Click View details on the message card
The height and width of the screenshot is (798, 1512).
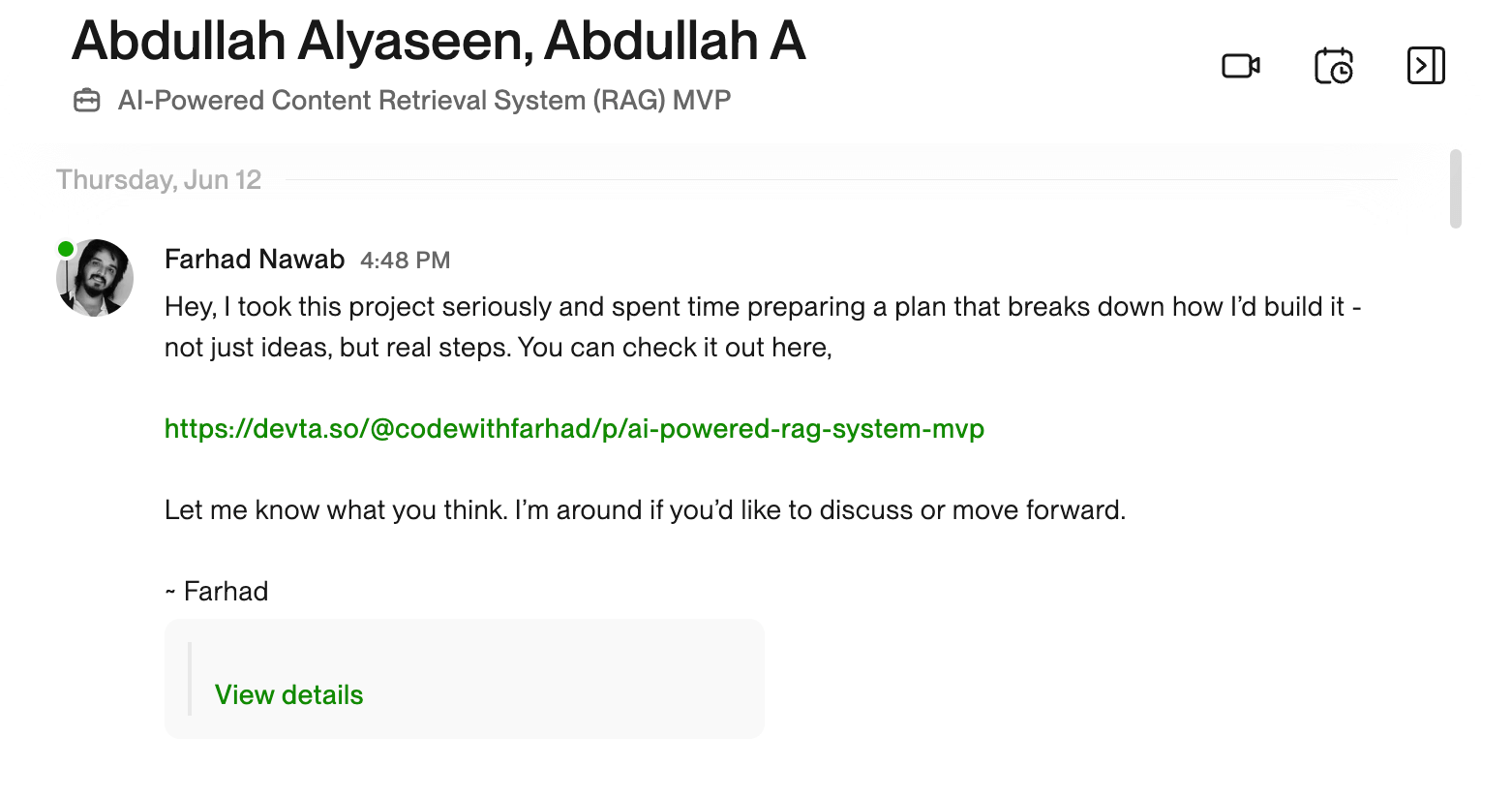tap(288, 694)
